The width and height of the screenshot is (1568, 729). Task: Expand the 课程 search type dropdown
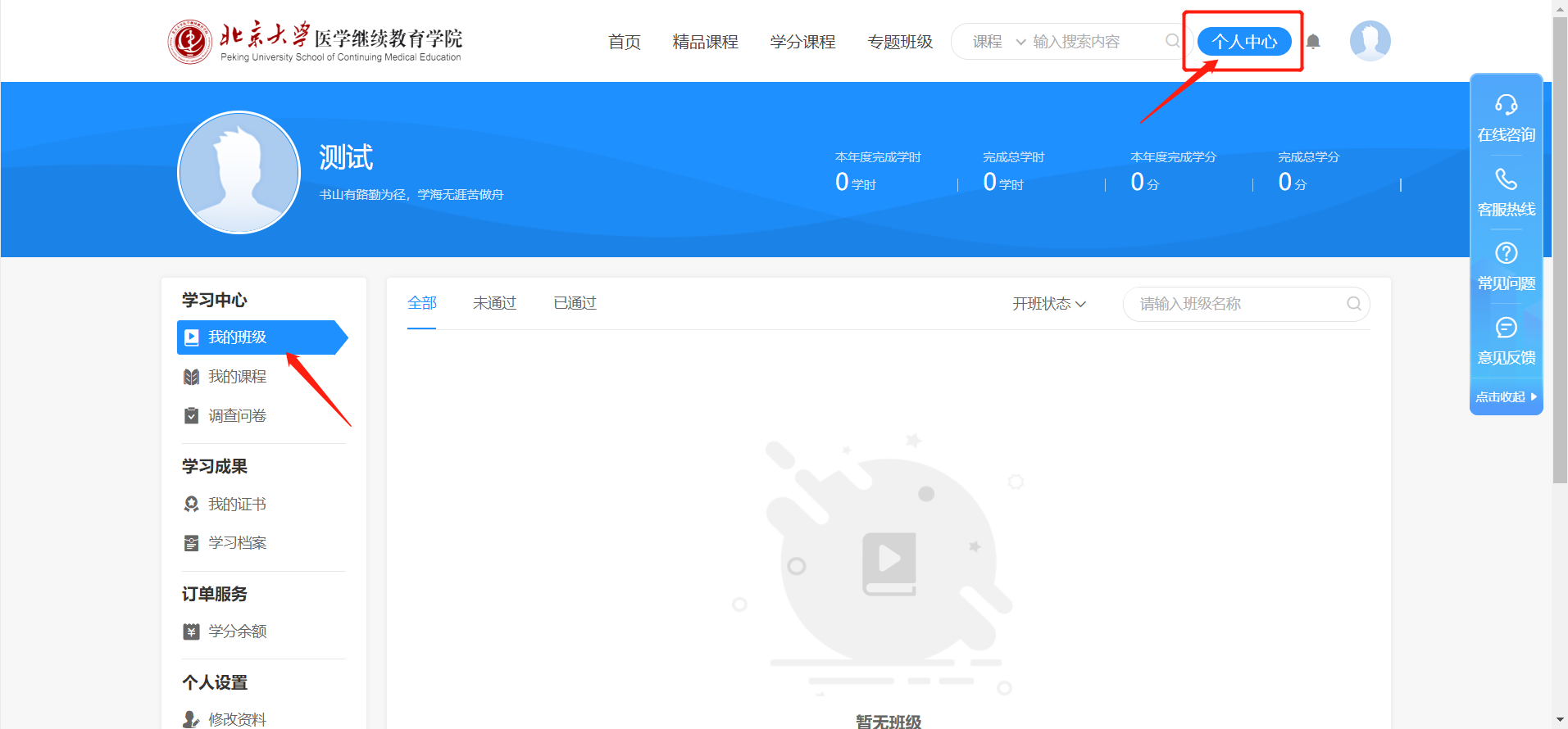pyautogui.click(x=999, y=42)
